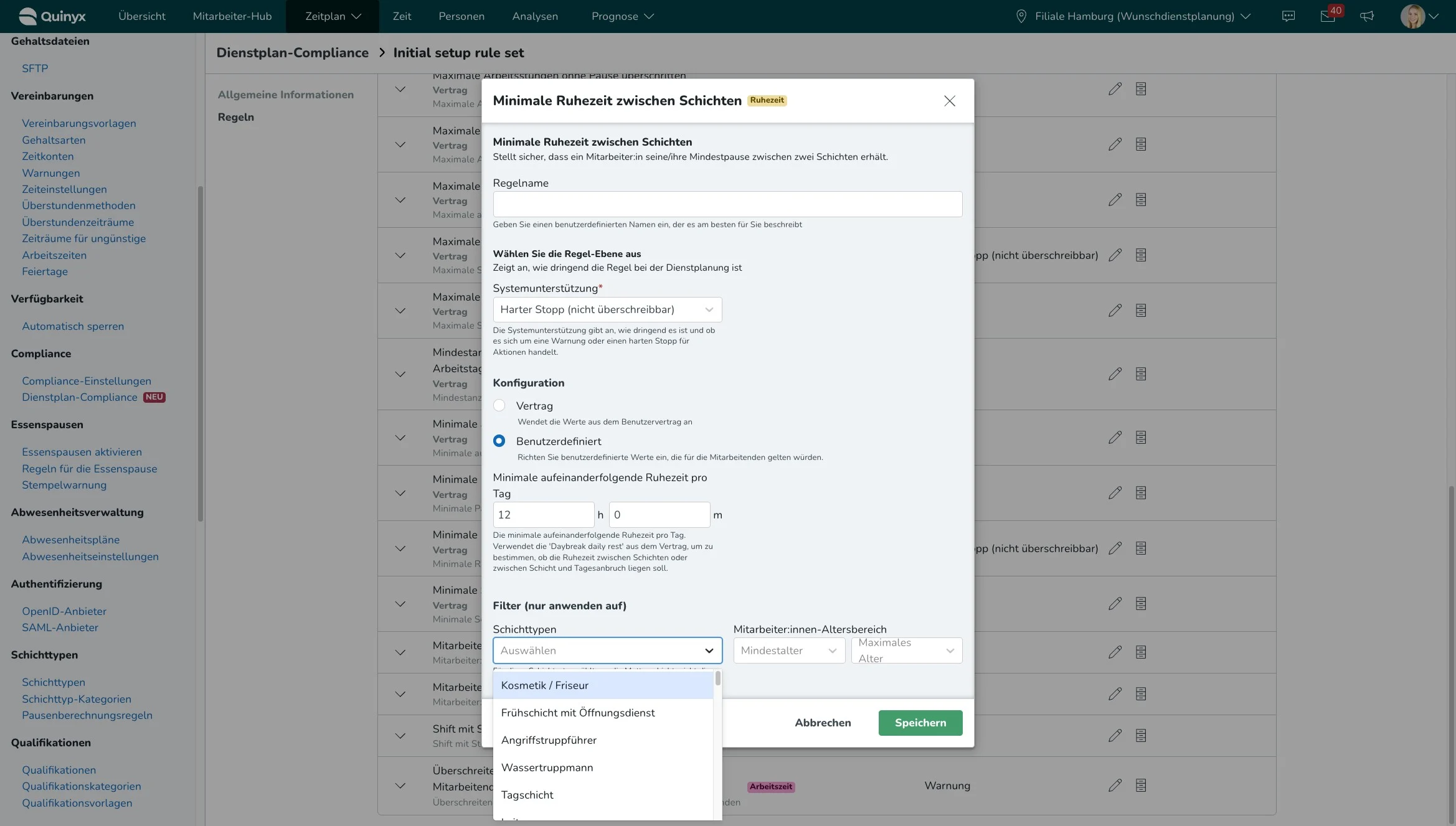
Task: Click the Schichttypen list scrollbar thumb
Action: tap(718, 678)
